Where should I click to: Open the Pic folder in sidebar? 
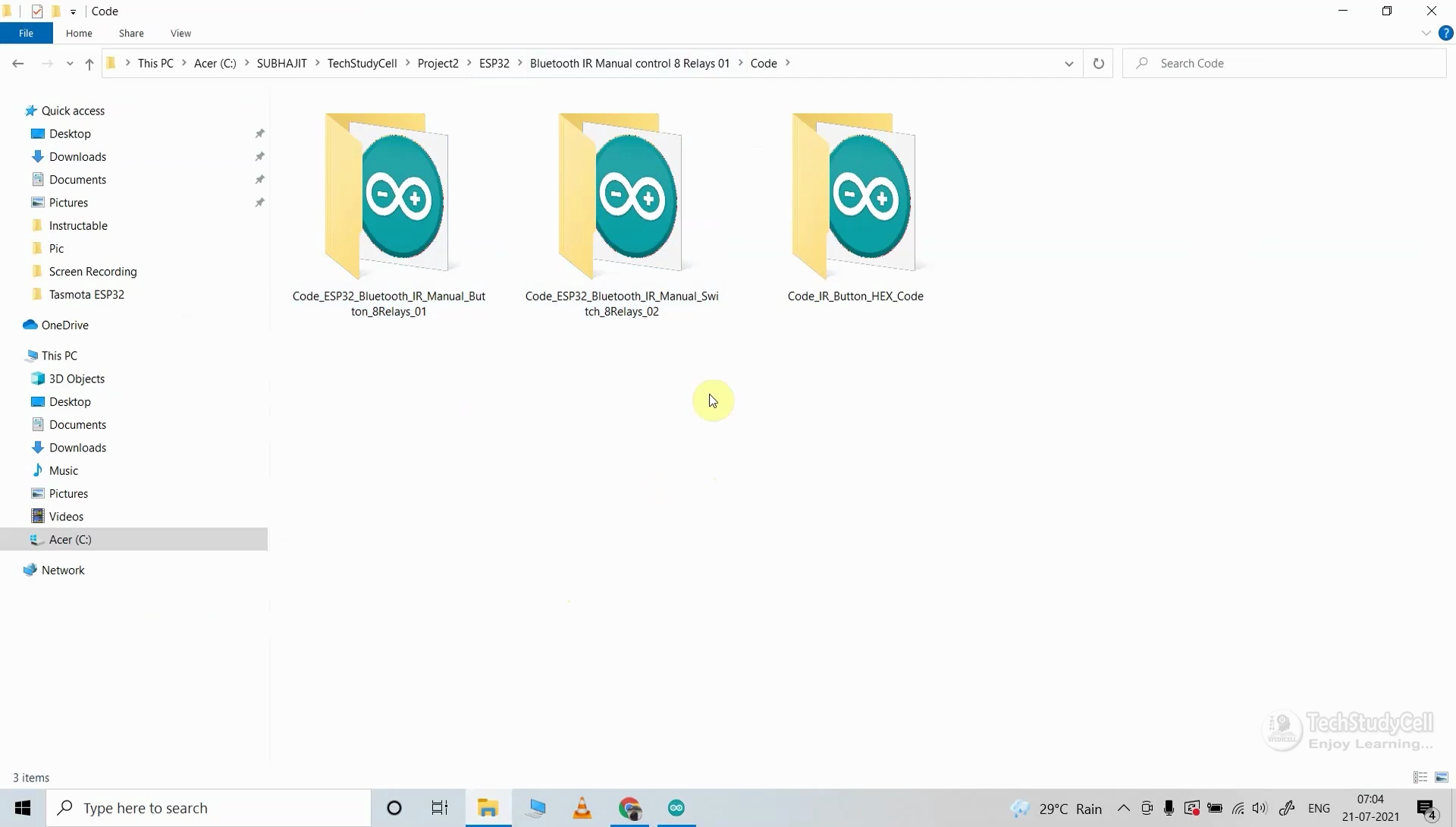pyautogui.click(x=56, y=249)
